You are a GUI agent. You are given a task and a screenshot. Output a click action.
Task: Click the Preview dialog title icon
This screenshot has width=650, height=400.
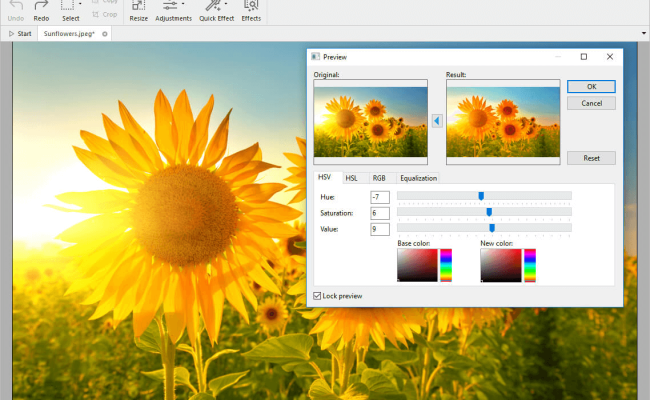(x=315, y=57)
